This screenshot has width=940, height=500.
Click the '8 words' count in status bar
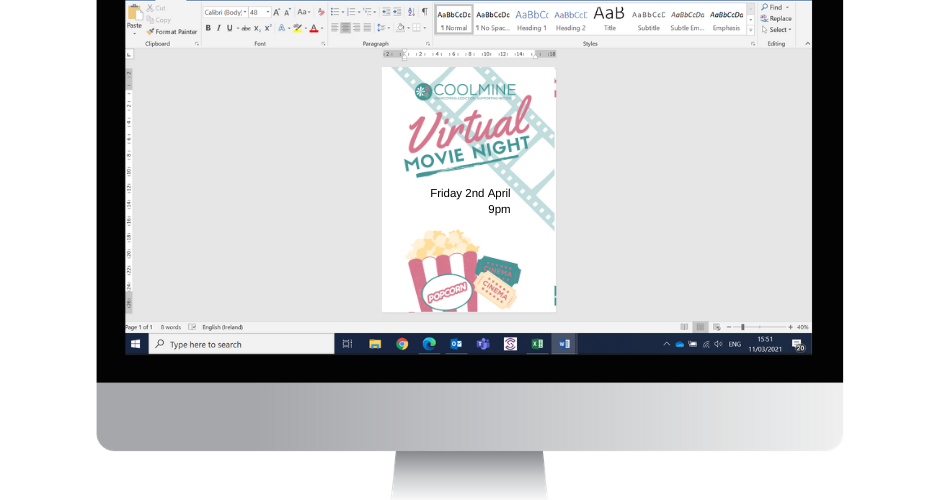pyautogui.click(x=170, y=327)
